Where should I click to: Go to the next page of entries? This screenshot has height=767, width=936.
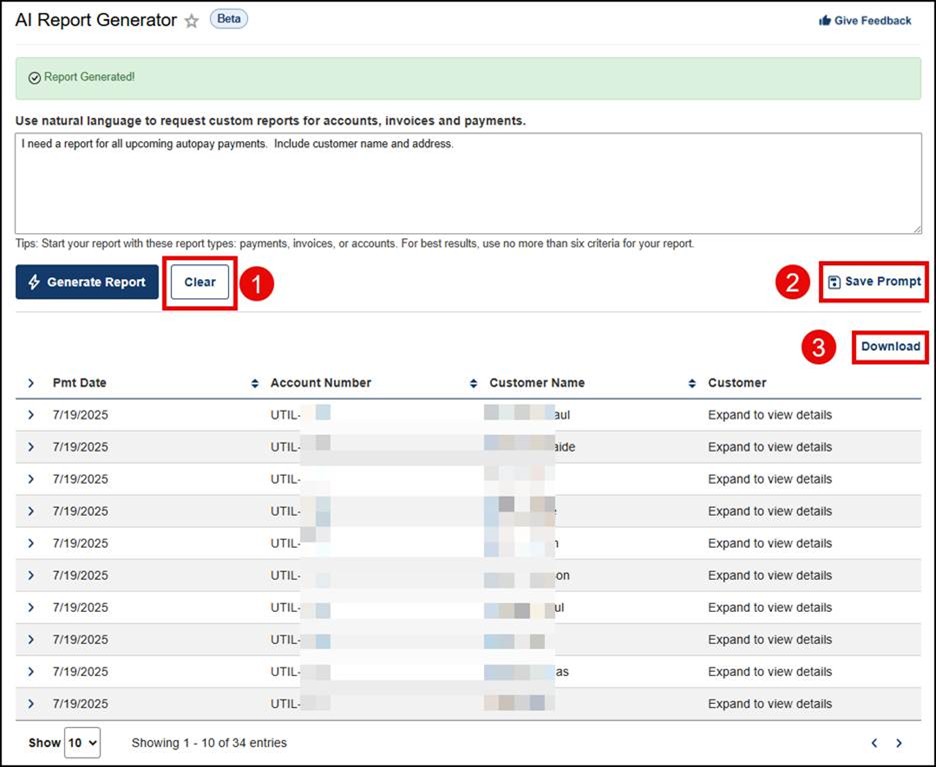(899, 743)
